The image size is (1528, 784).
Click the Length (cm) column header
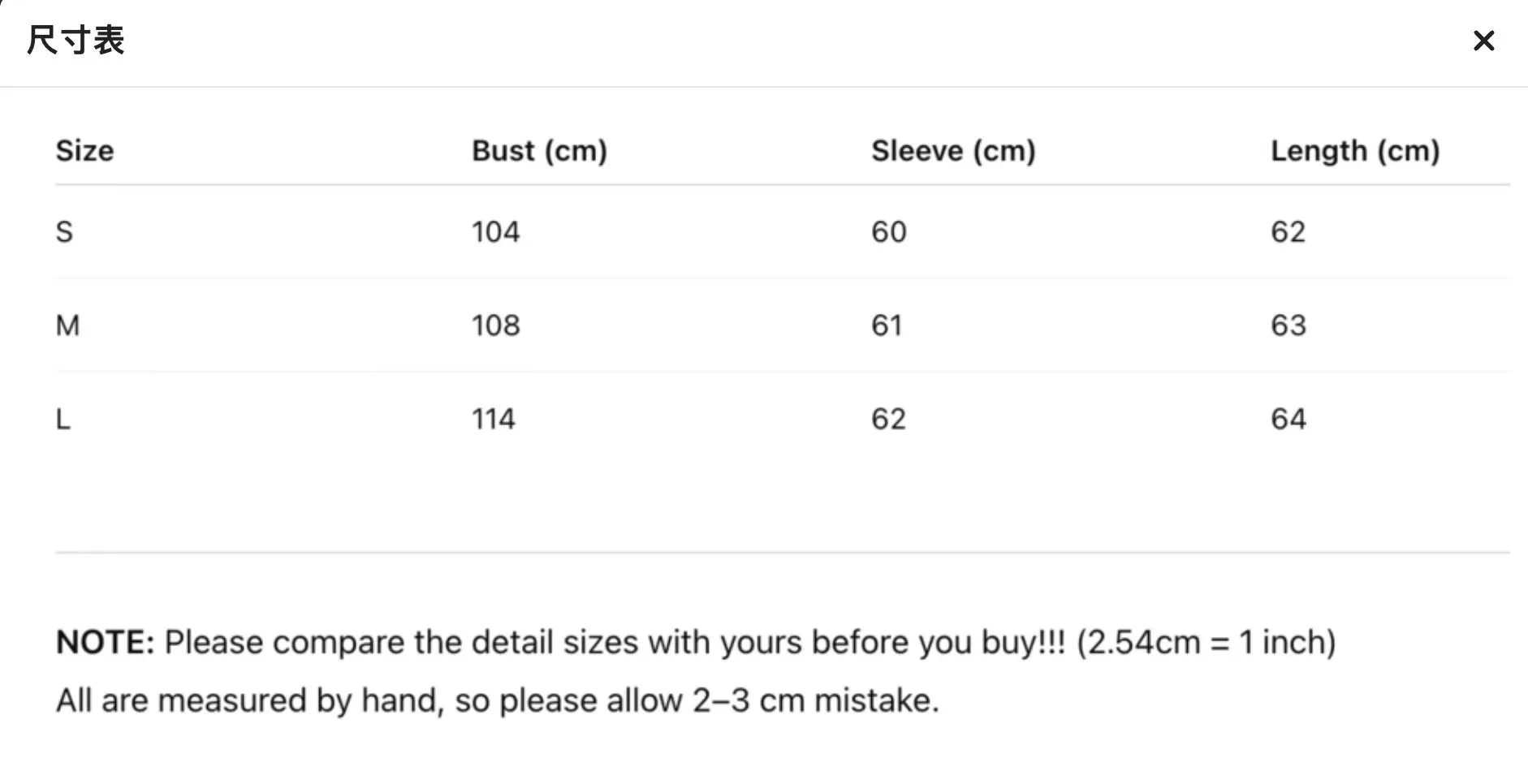pyautogui.click(x=1354, y=150)
